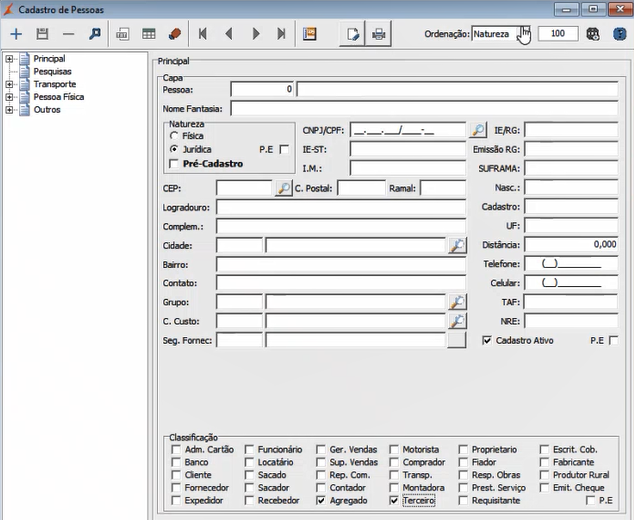
Task: Select Pesquisas in the side tree
Action: click(52, 72)
